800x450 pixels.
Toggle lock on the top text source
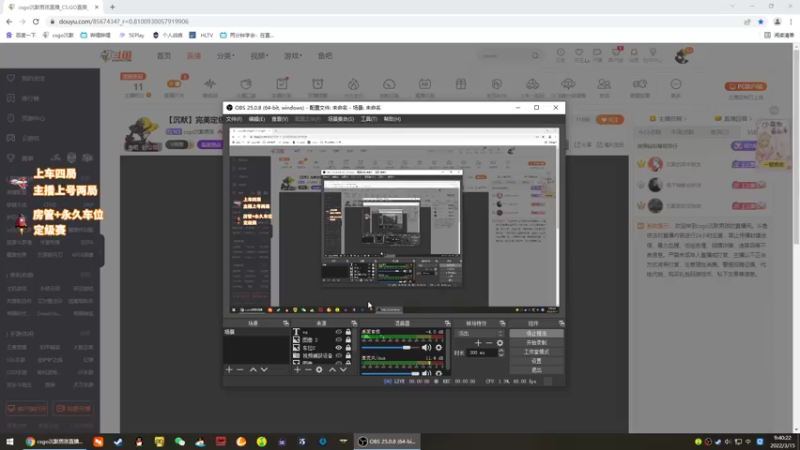tap(348, 332)
